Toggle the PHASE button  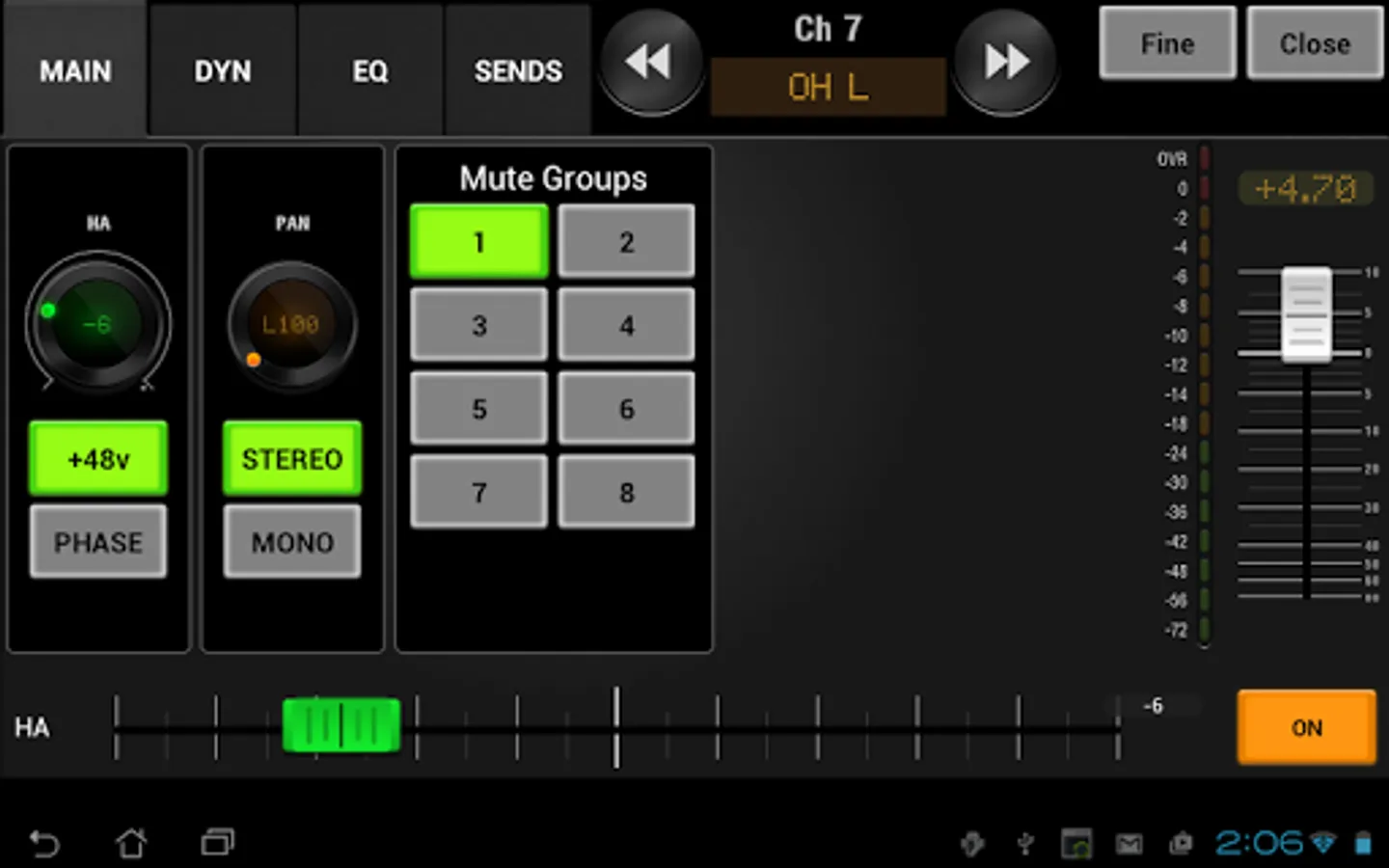coord(98,542)
